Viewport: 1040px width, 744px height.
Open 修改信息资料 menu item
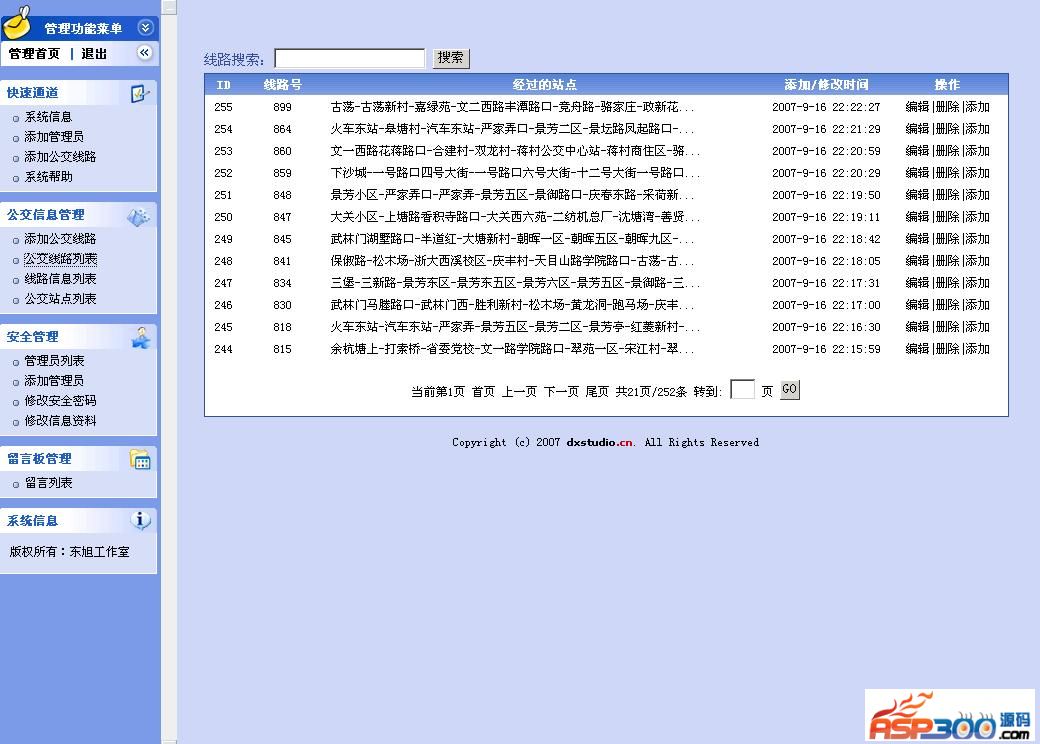(x=60, y=420)
